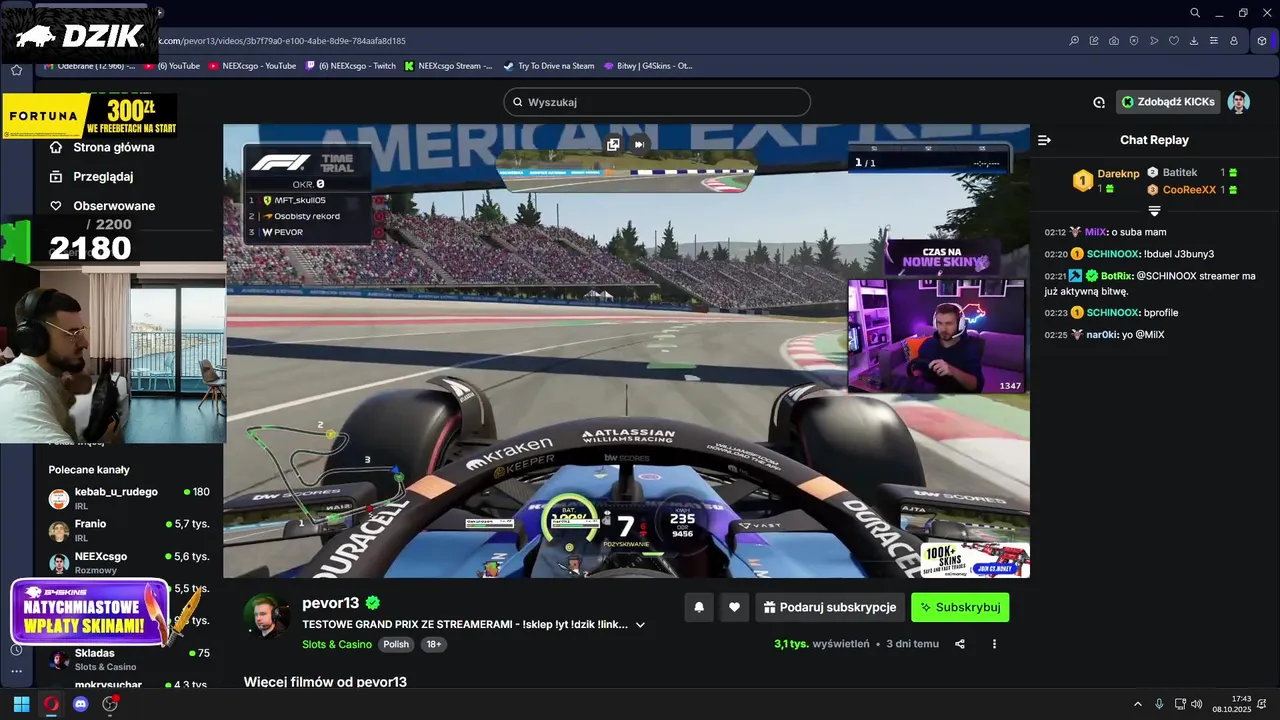Open video more options three-dots menu

tap(994, 644)
